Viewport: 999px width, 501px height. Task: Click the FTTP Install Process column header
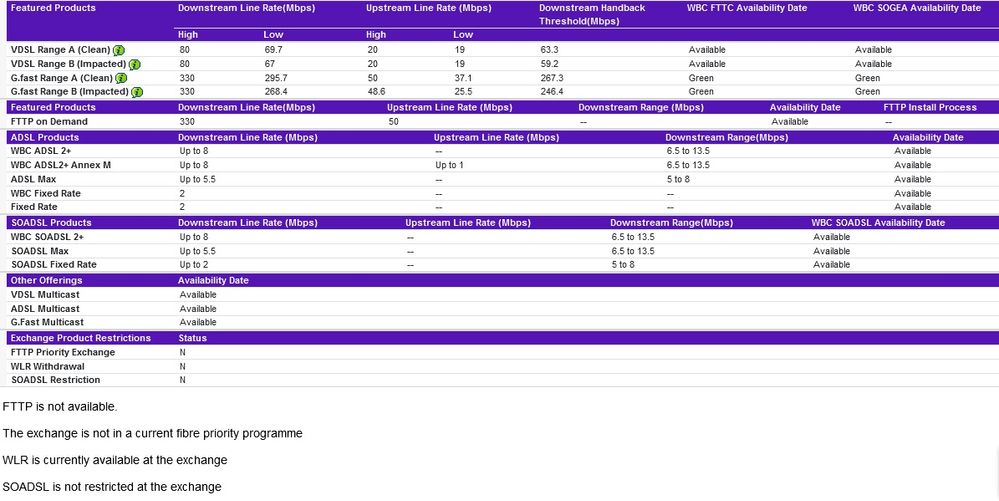930,107
